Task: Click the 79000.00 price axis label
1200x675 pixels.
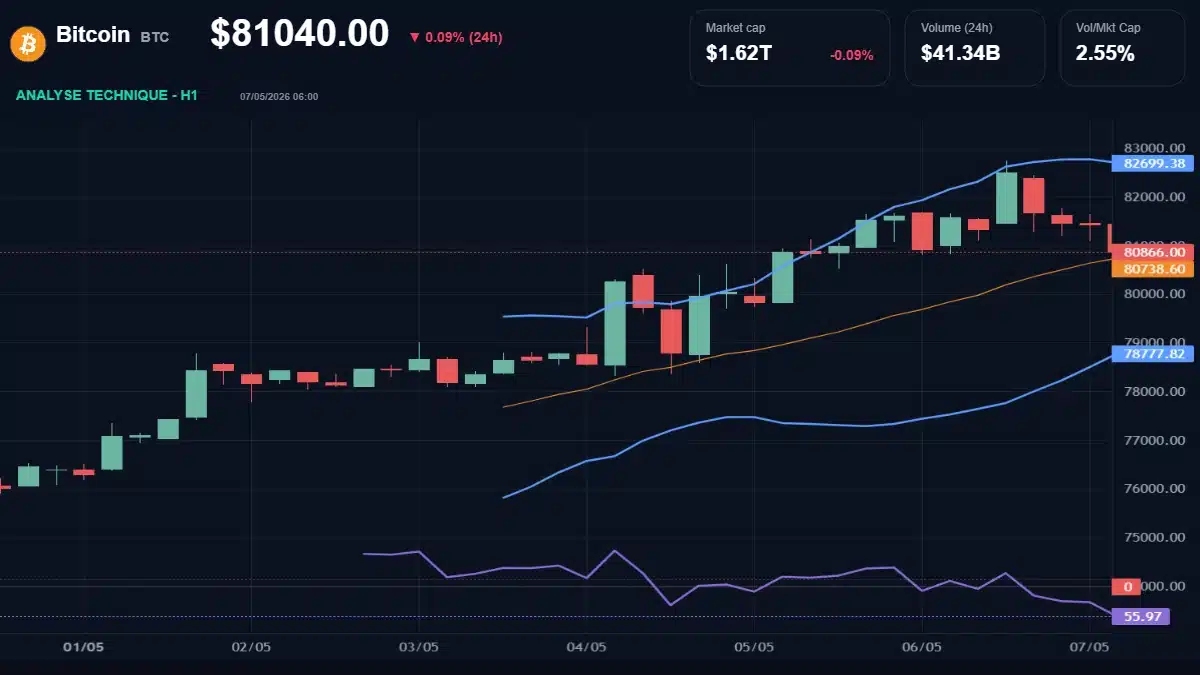Action: click(1155, 342)
